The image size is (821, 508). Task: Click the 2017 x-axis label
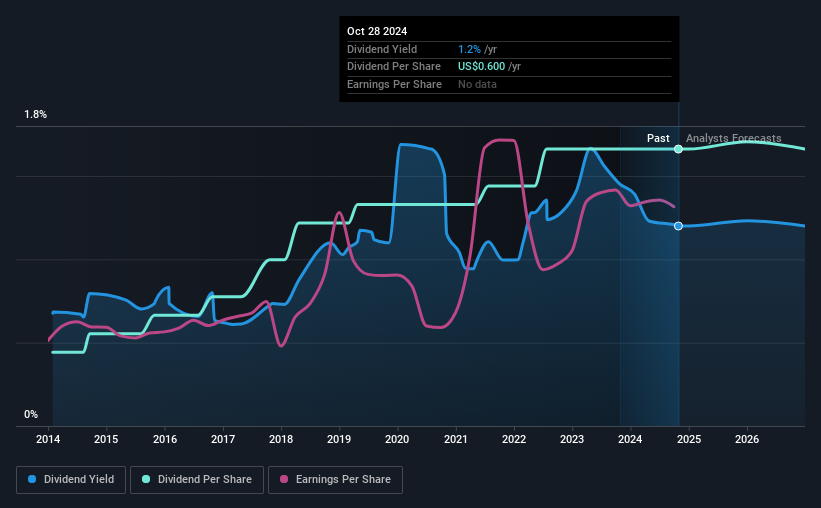(x=223, y=439)
